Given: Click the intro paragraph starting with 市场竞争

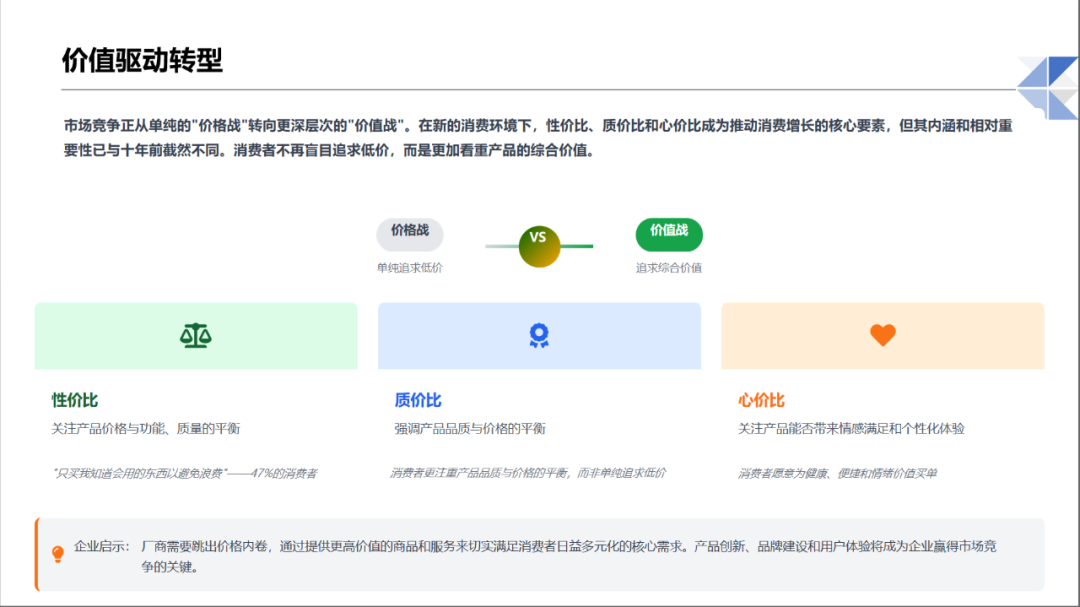Looking at the screenshot, I should 538,138.
